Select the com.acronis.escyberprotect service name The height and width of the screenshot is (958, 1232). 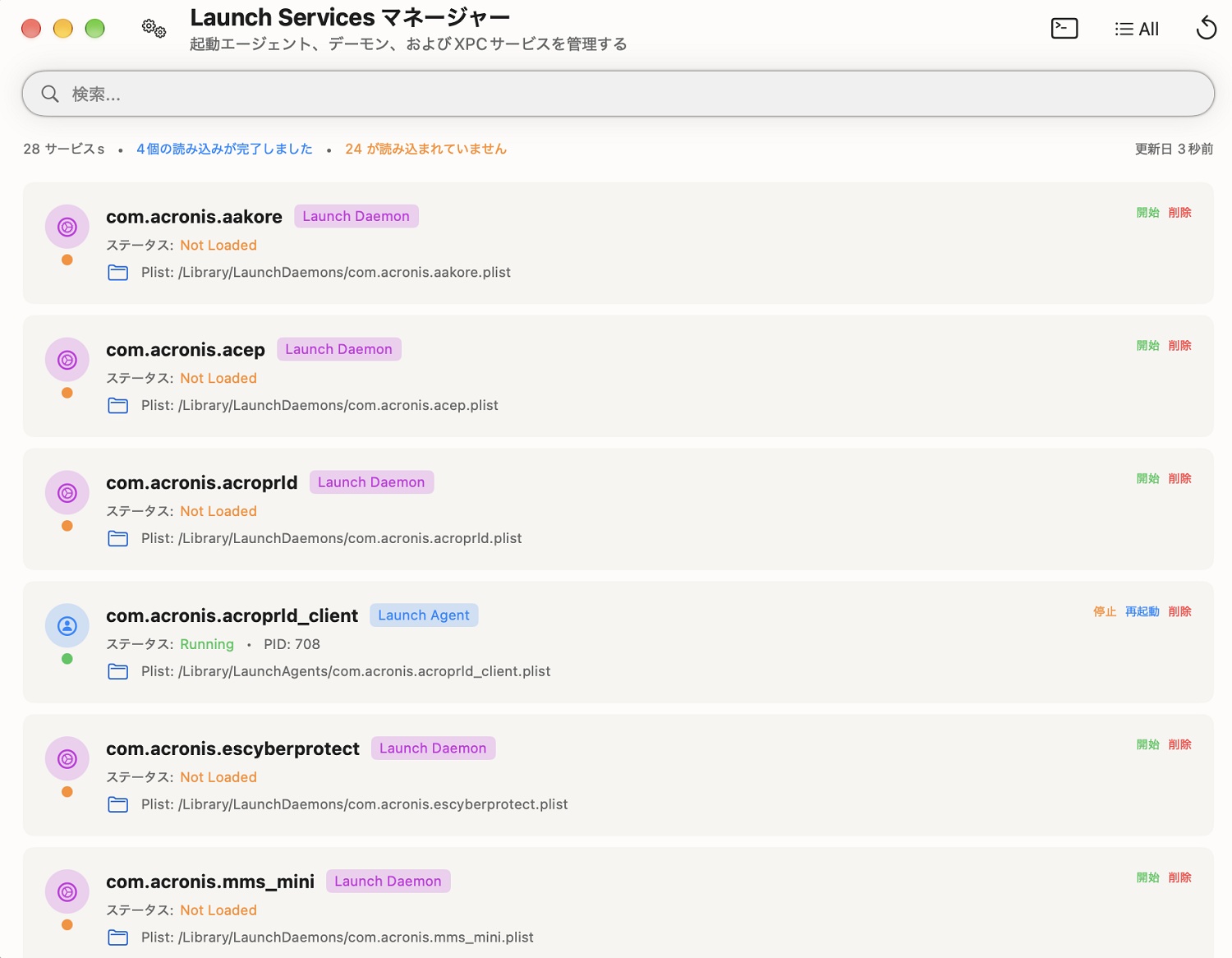232,749
